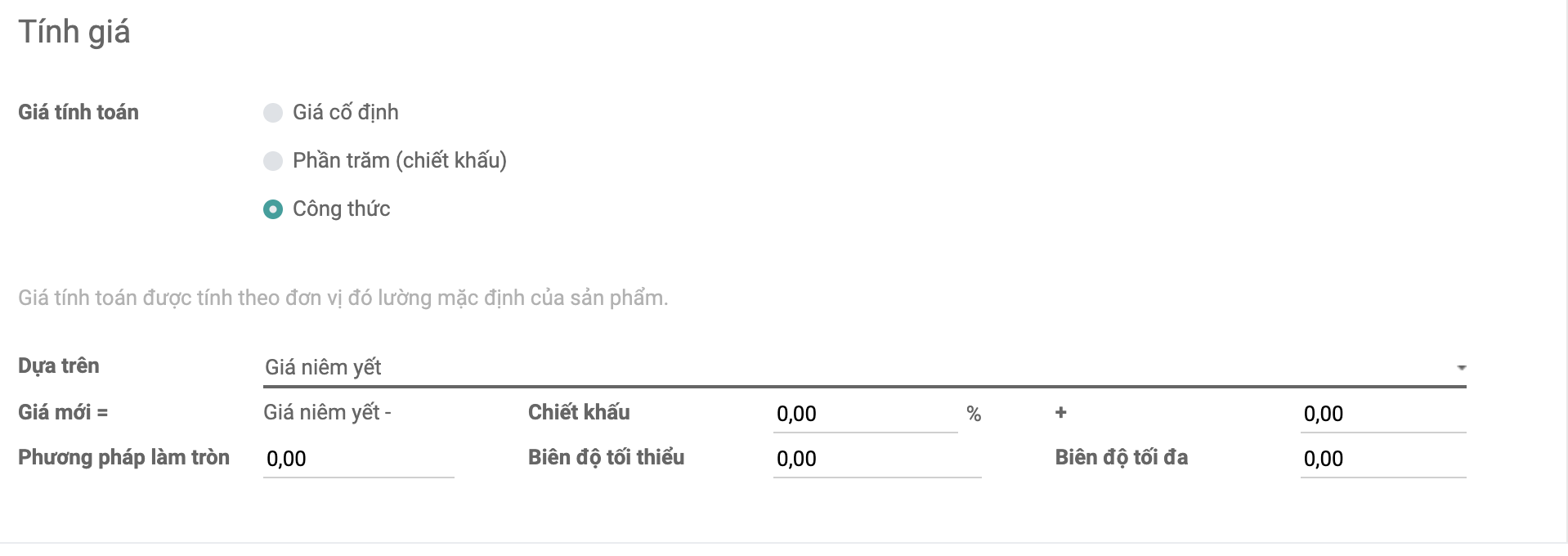Click the Chiết khấu percentage input field
Screen dimensions: 1568x556
click(864, 414)
